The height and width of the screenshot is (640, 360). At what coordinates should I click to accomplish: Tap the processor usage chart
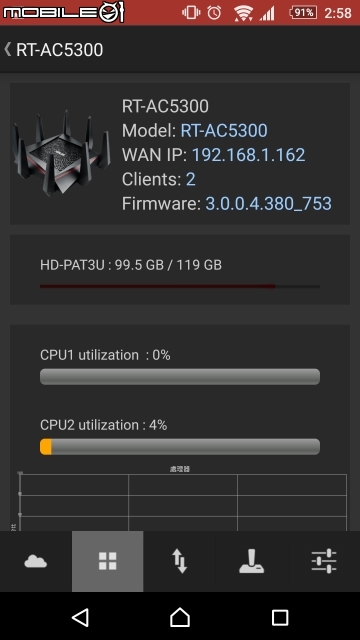pyautogui.click(x=182, y=500)
